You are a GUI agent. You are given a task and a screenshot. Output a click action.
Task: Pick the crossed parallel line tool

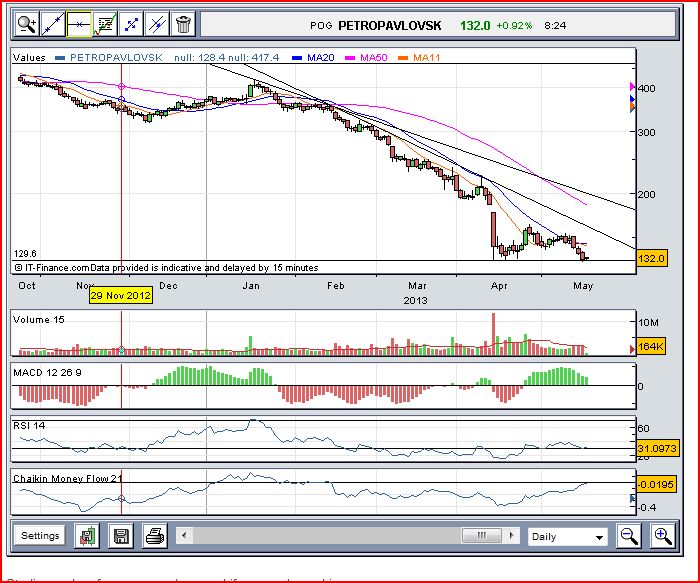tap(157, 24)
